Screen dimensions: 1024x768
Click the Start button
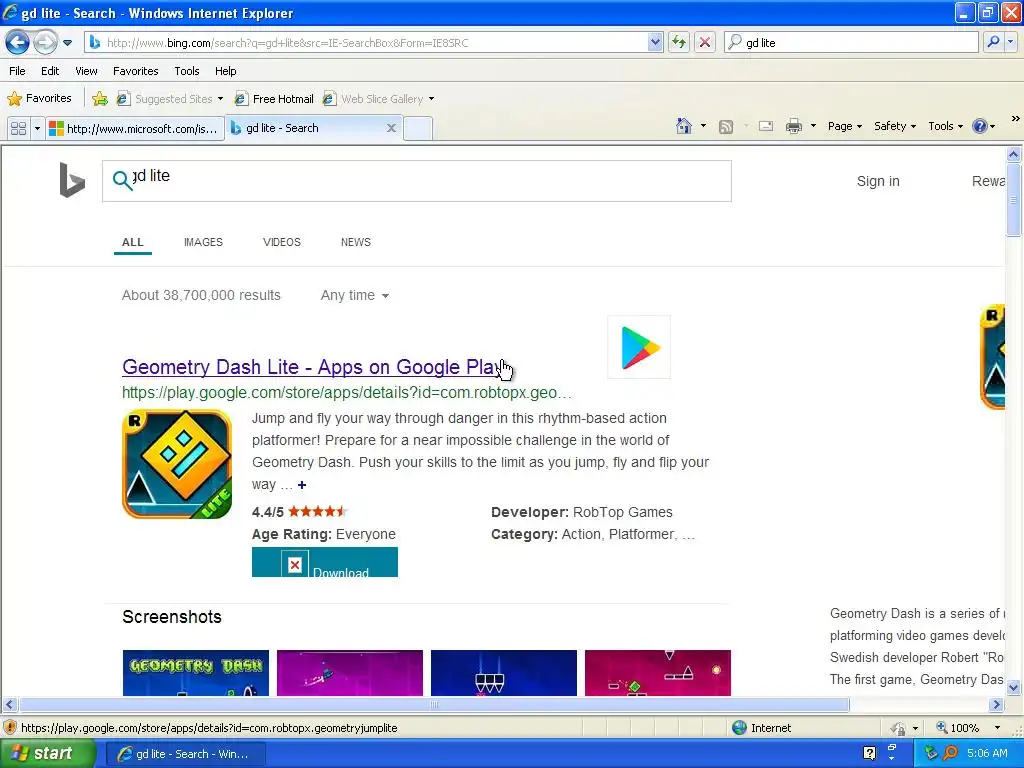[48, 754]
